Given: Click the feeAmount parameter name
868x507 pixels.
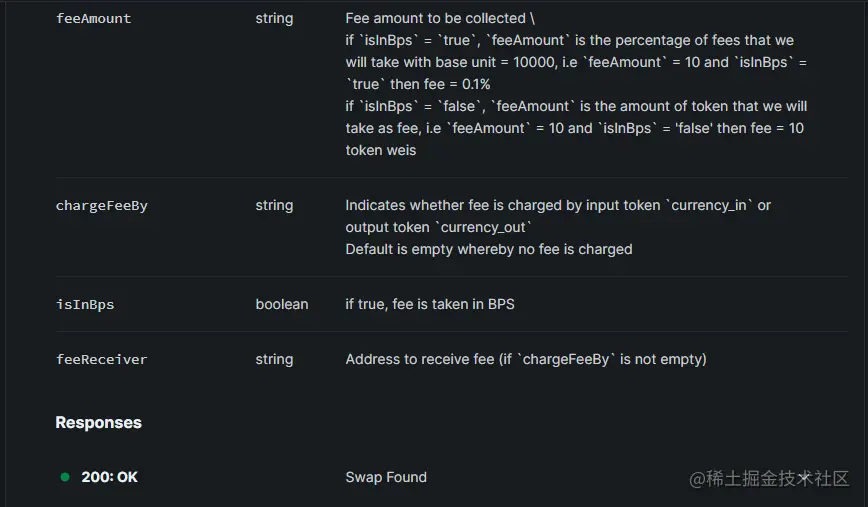Looking at the screenshot, I should 94,18.
